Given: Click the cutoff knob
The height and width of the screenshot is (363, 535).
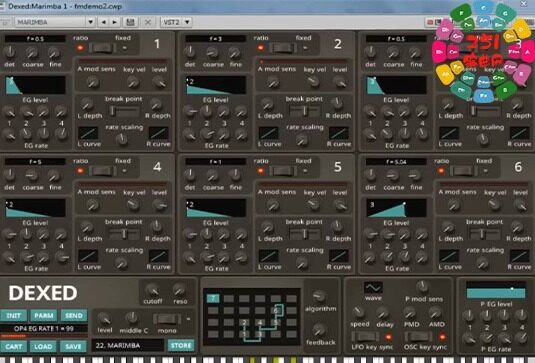Looking at the screenshot, I should point(152,290).
